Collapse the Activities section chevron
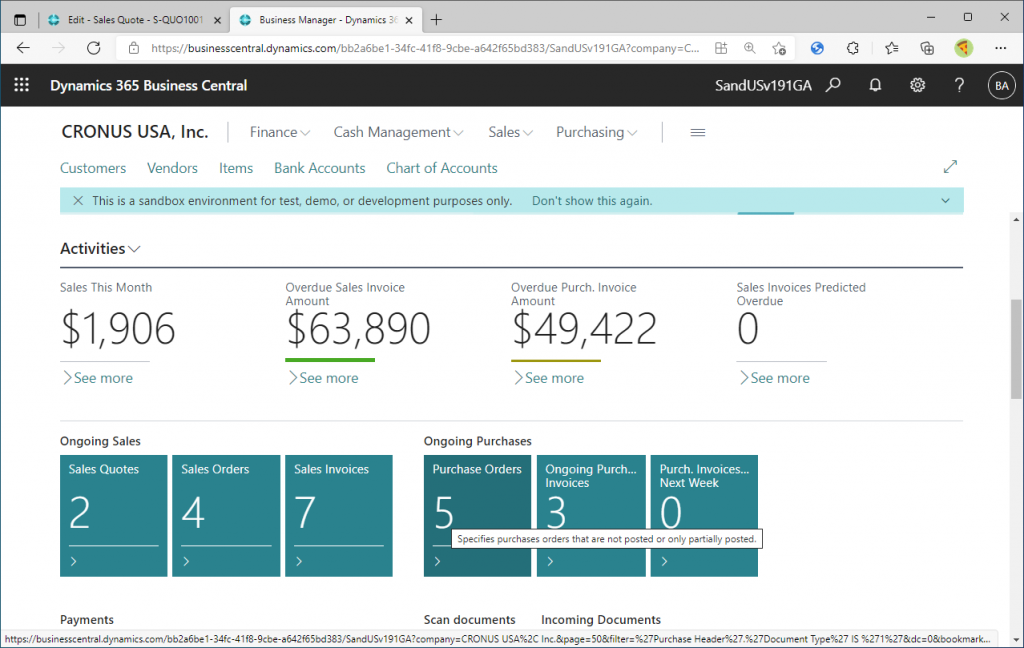The width and height of the screenshot is (1024, 648). (135, 249)
